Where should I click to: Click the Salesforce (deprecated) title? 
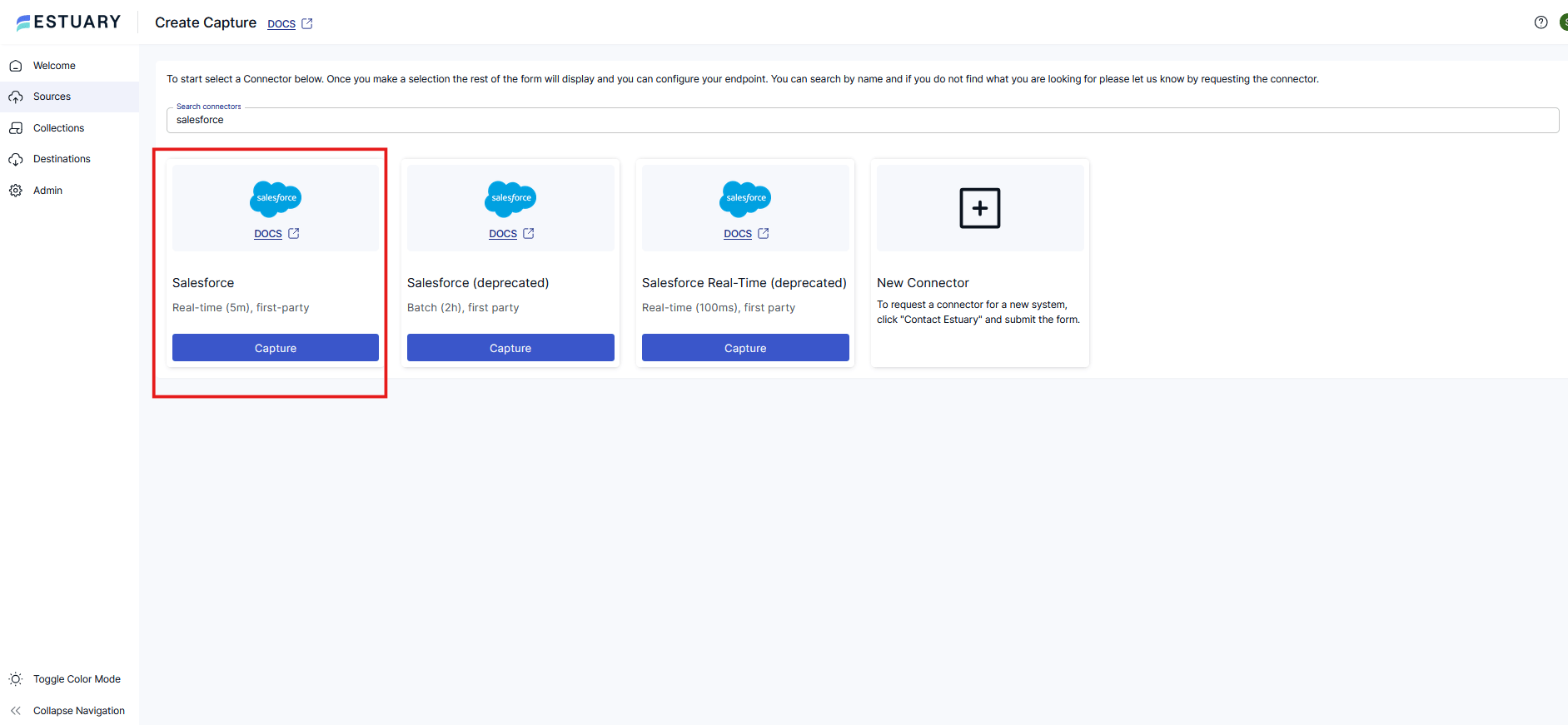(478, 283)
